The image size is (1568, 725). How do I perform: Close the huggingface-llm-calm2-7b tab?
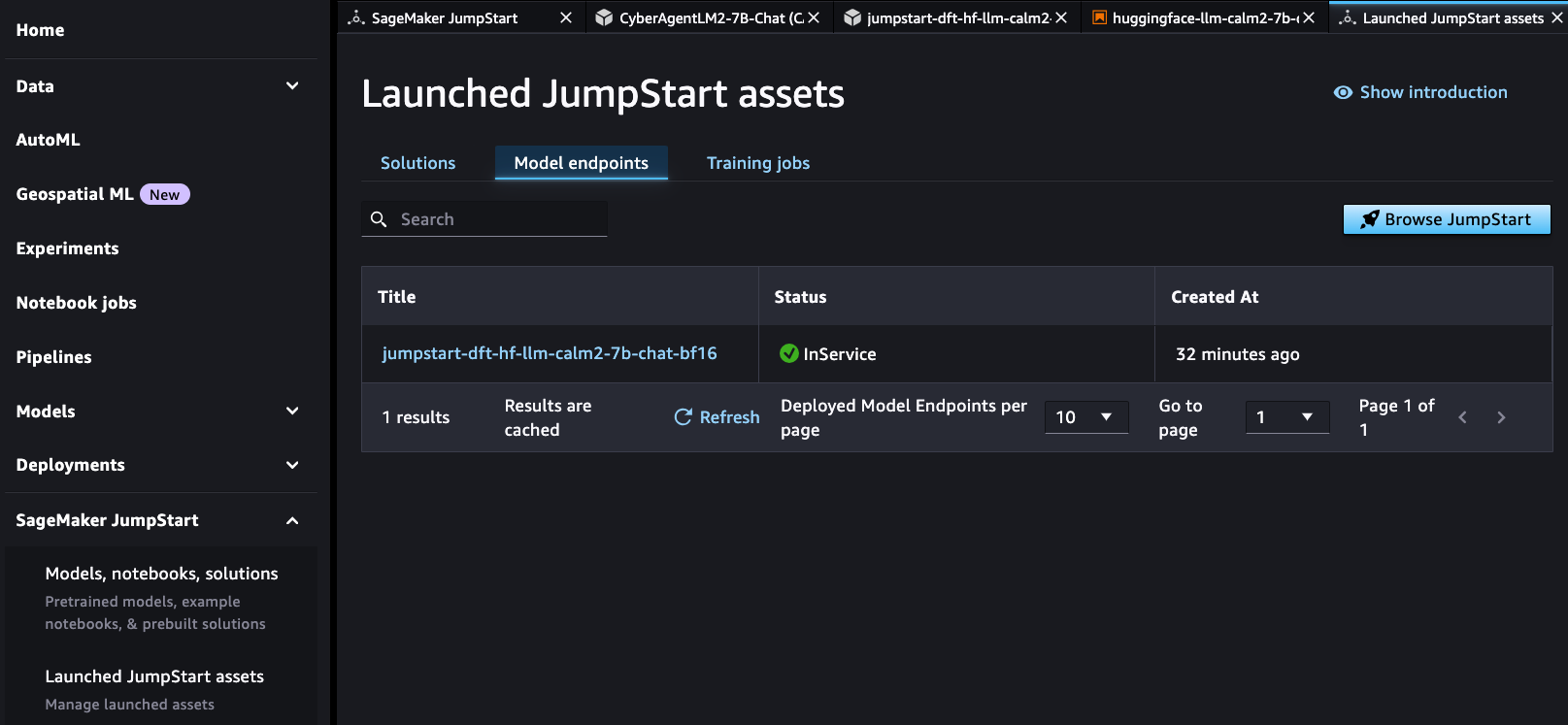click(1309, 17)
